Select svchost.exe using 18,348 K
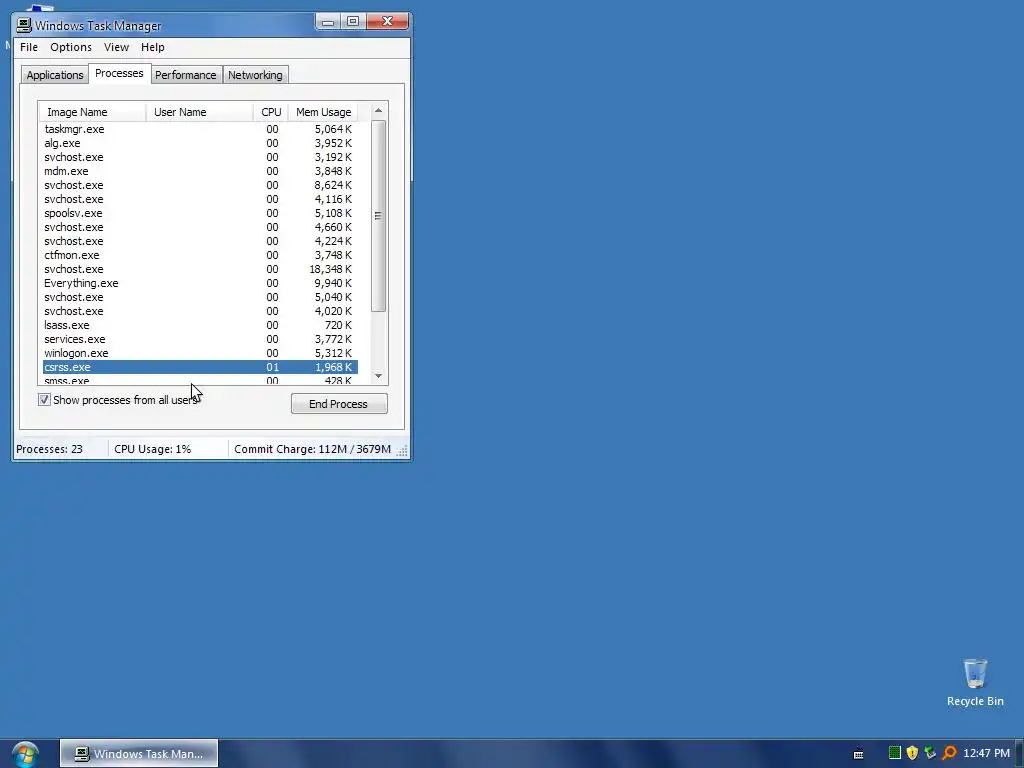This screenshot has width=1024, height=768. point(200,269)
